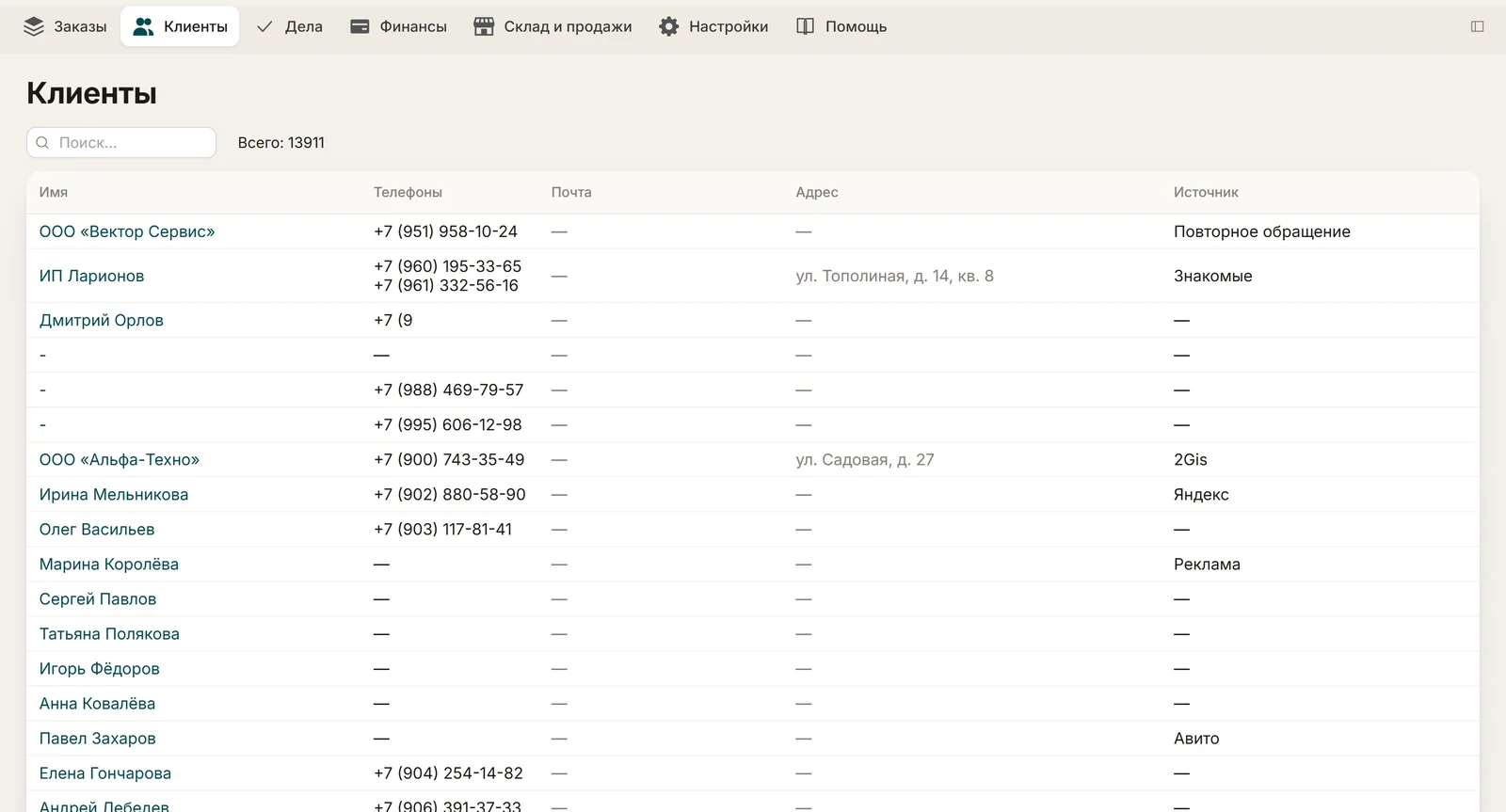The width and height of the screenshot is (1506, 812).
Task: Click the 2Gis source cell
Action: pos(1191,459)
